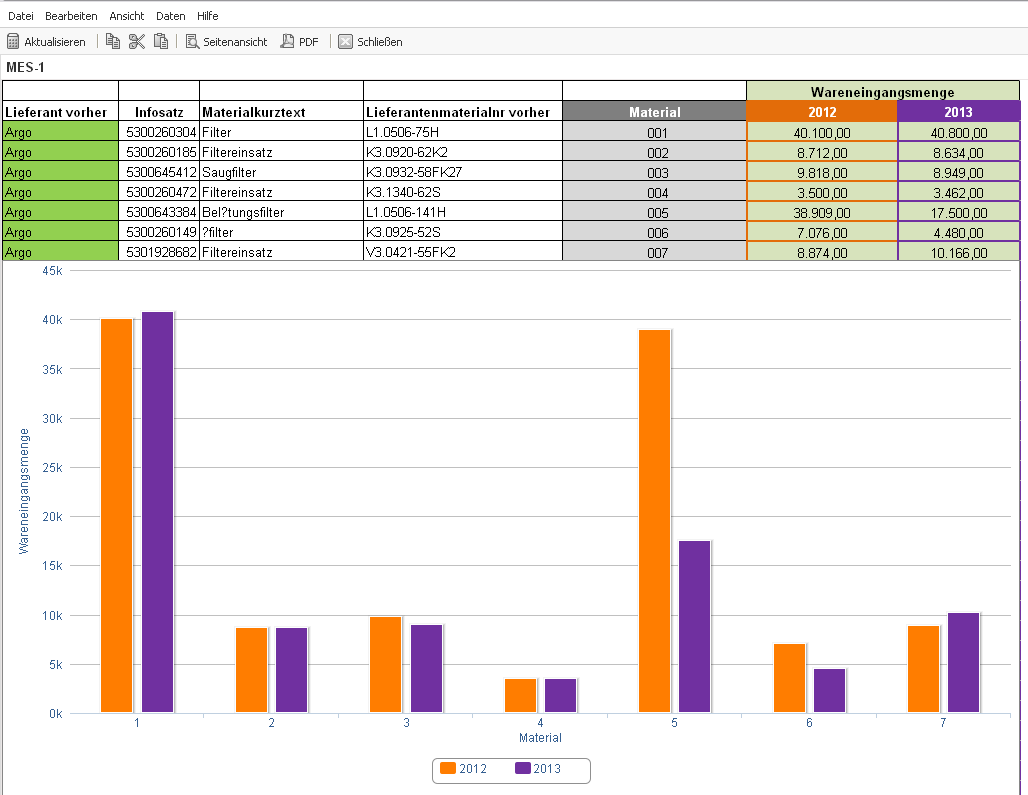The width and height of the screenshot is (1028, 795).
Task: Click the Aktualisieren calculator icon
Action: pyautogui.click(x=12, y=41)
